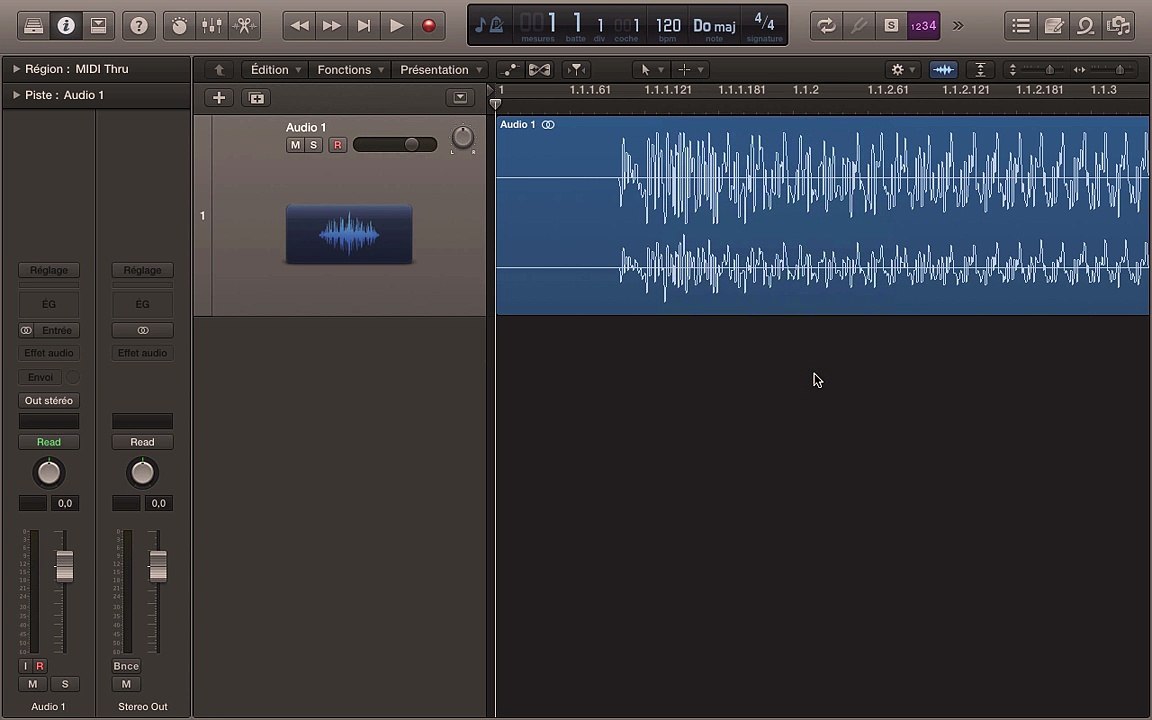This screenshot has height=720, width=1152.
Task: Open the Editors scissors icon
Action: [244, 26]
